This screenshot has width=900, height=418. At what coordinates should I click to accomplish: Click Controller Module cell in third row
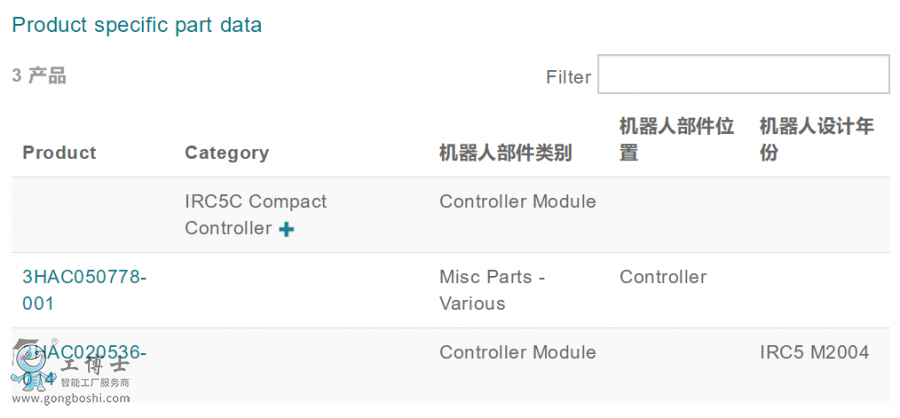tap(518, 352)
